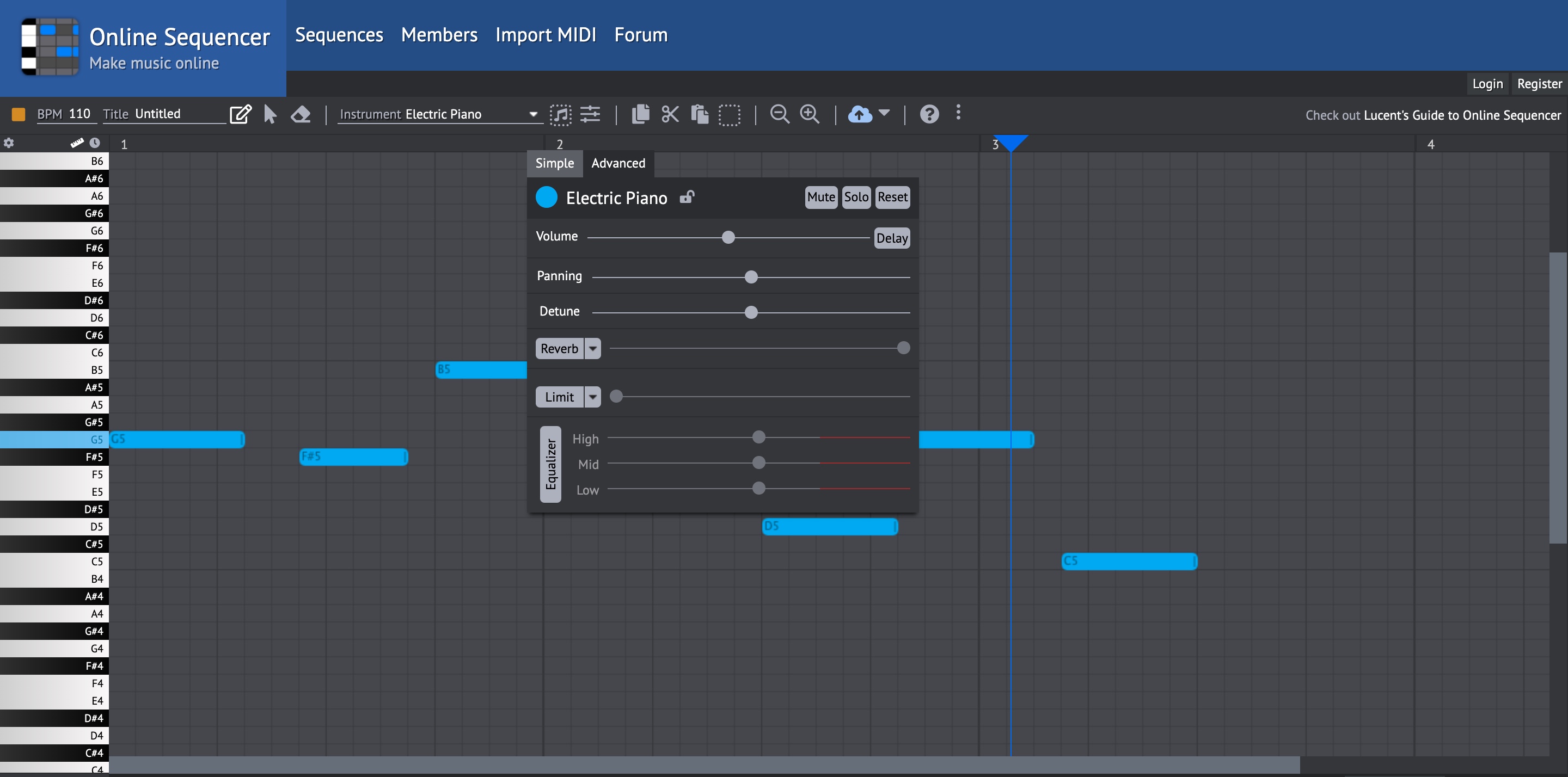The width and height of the screenshot is (1568, 777).
Task: Expand the Limit dropdown arrow
Action: tap(592, 397)
